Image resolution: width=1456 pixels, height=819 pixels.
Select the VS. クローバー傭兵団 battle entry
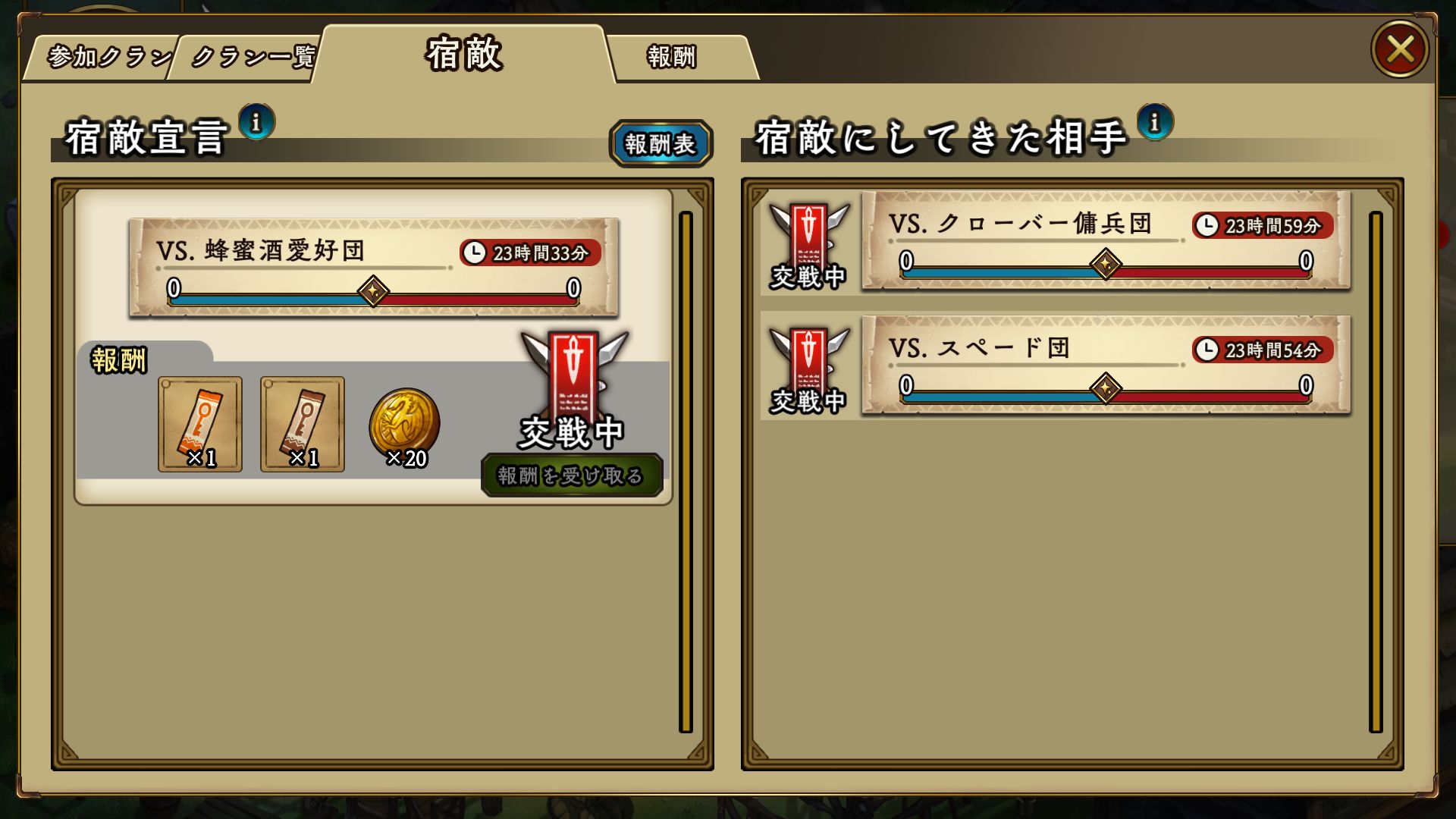(x=1106, y=240)
